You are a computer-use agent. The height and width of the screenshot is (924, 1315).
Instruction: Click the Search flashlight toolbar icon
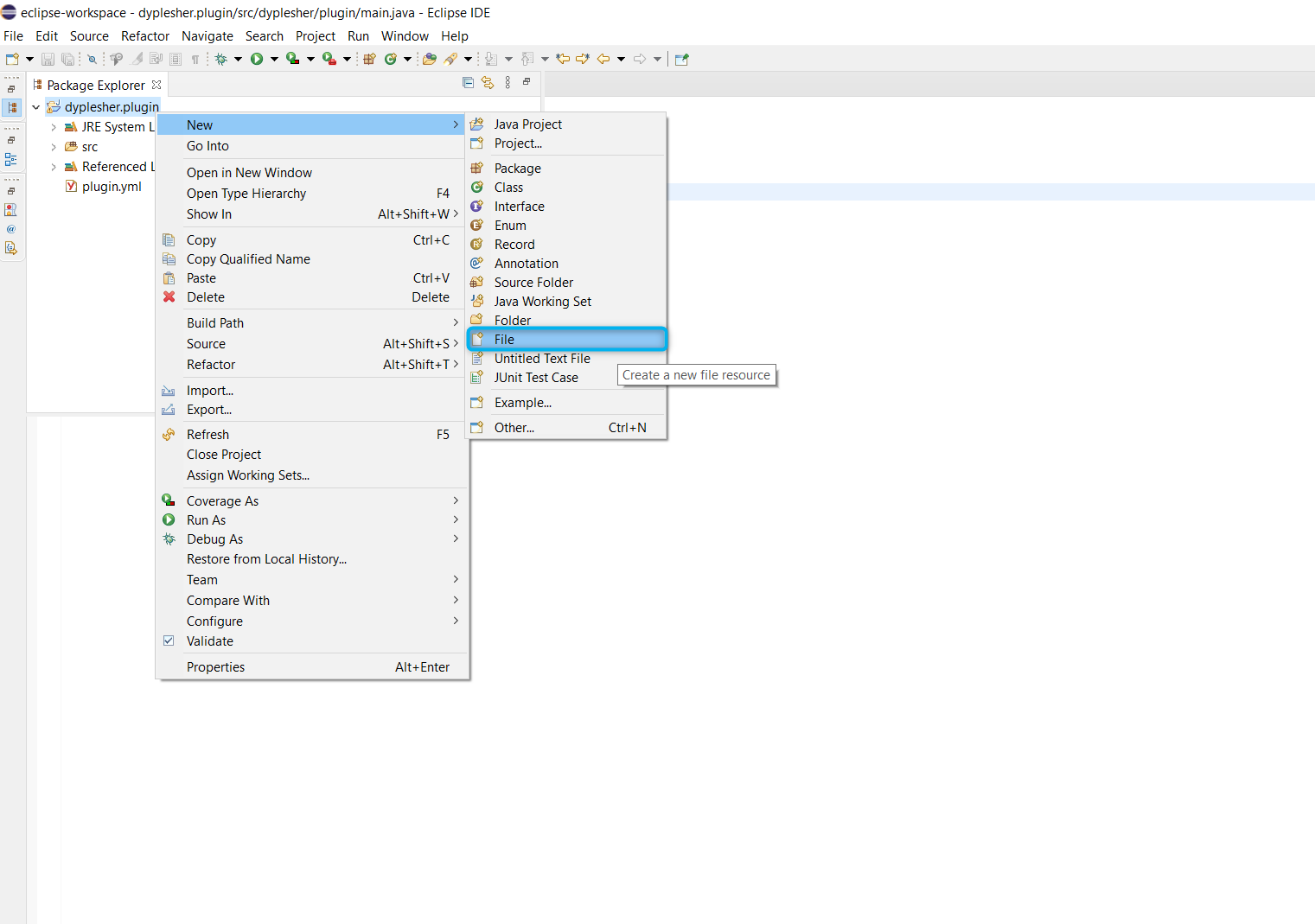[450, 59]
